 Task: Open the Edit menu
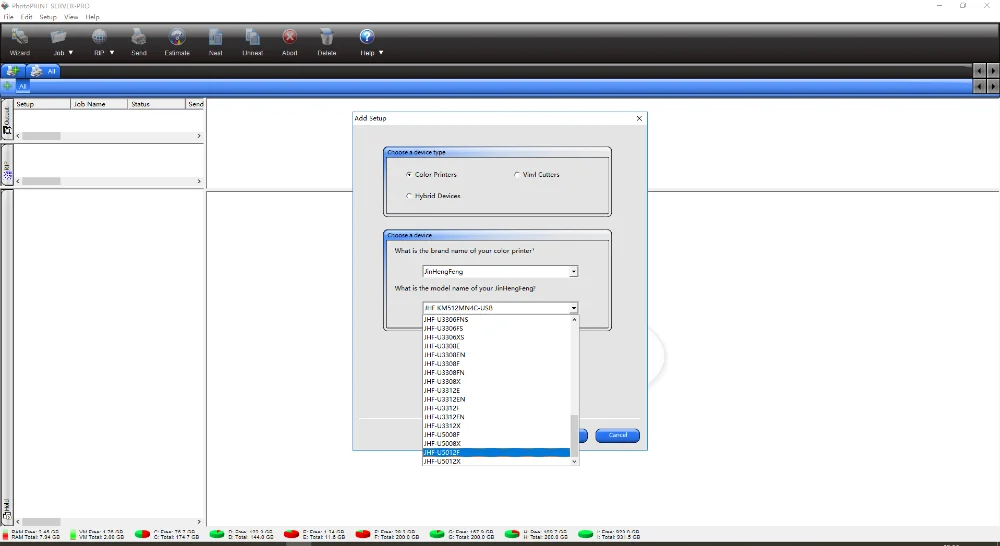coord(26,17)
